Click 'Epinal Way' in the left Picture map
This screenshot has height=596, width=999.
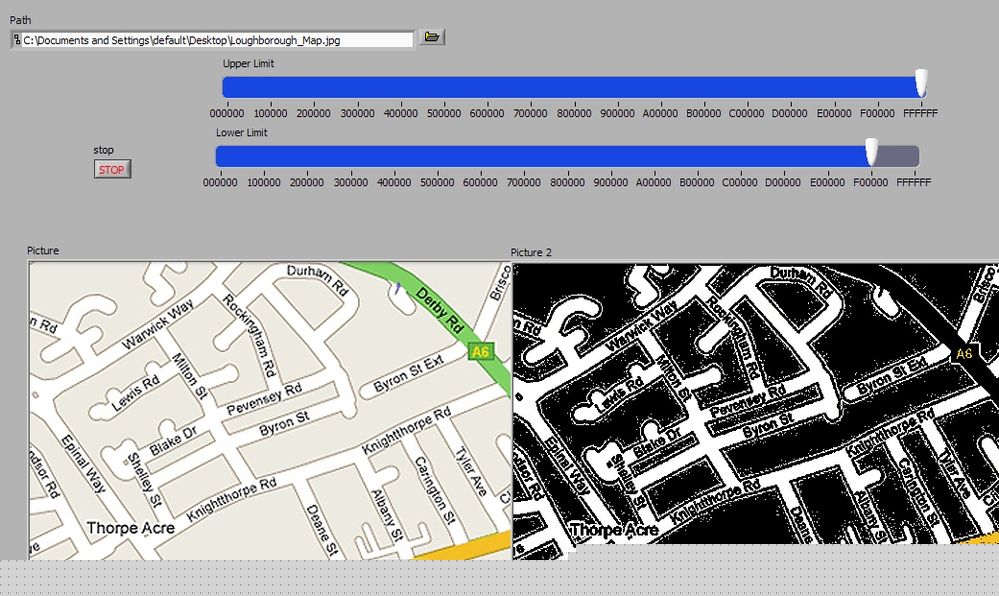click(x=83, y=463)
